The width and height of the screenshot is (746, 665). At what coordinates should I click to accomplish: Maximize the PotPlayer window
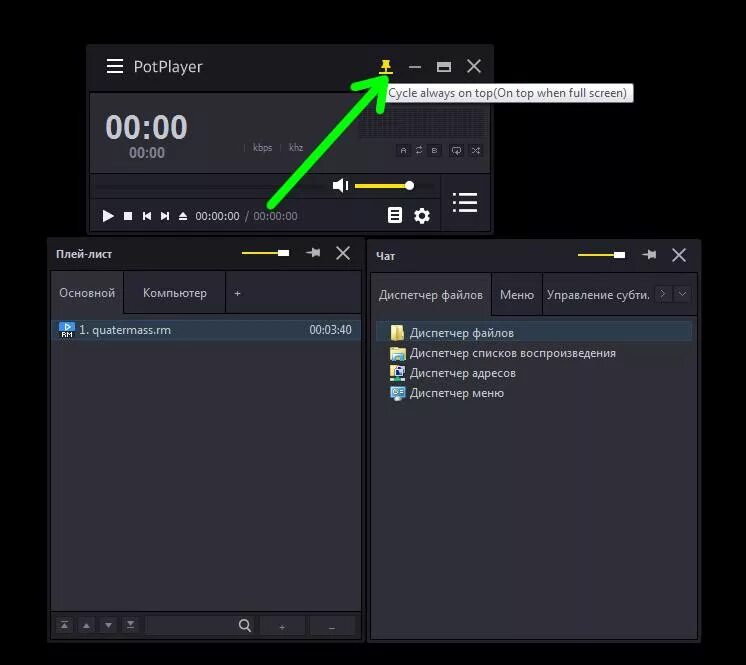click(444, 67)
